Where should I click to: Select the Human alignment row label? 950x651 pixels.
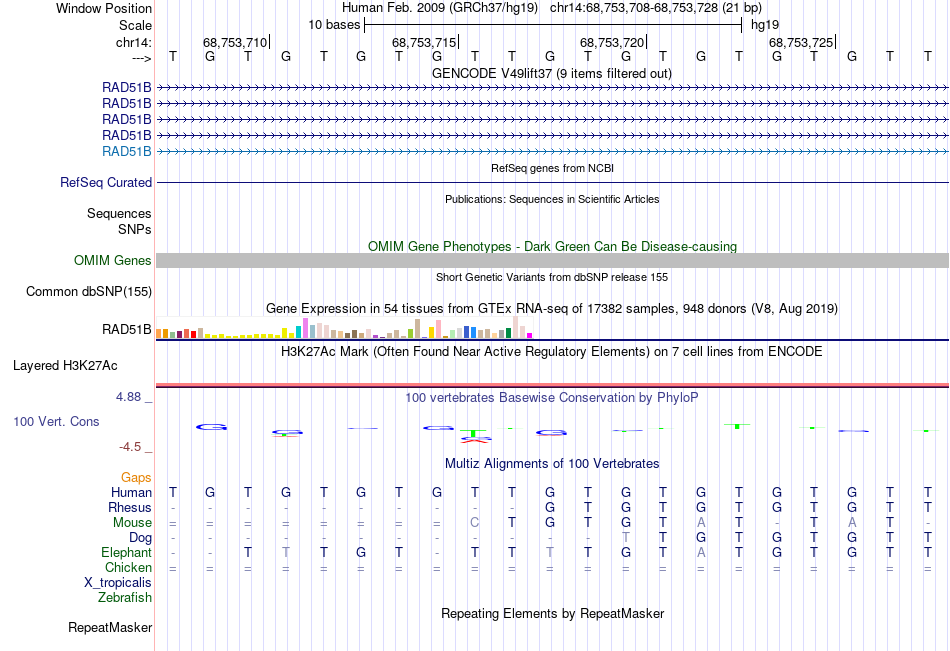coord(131,492)
